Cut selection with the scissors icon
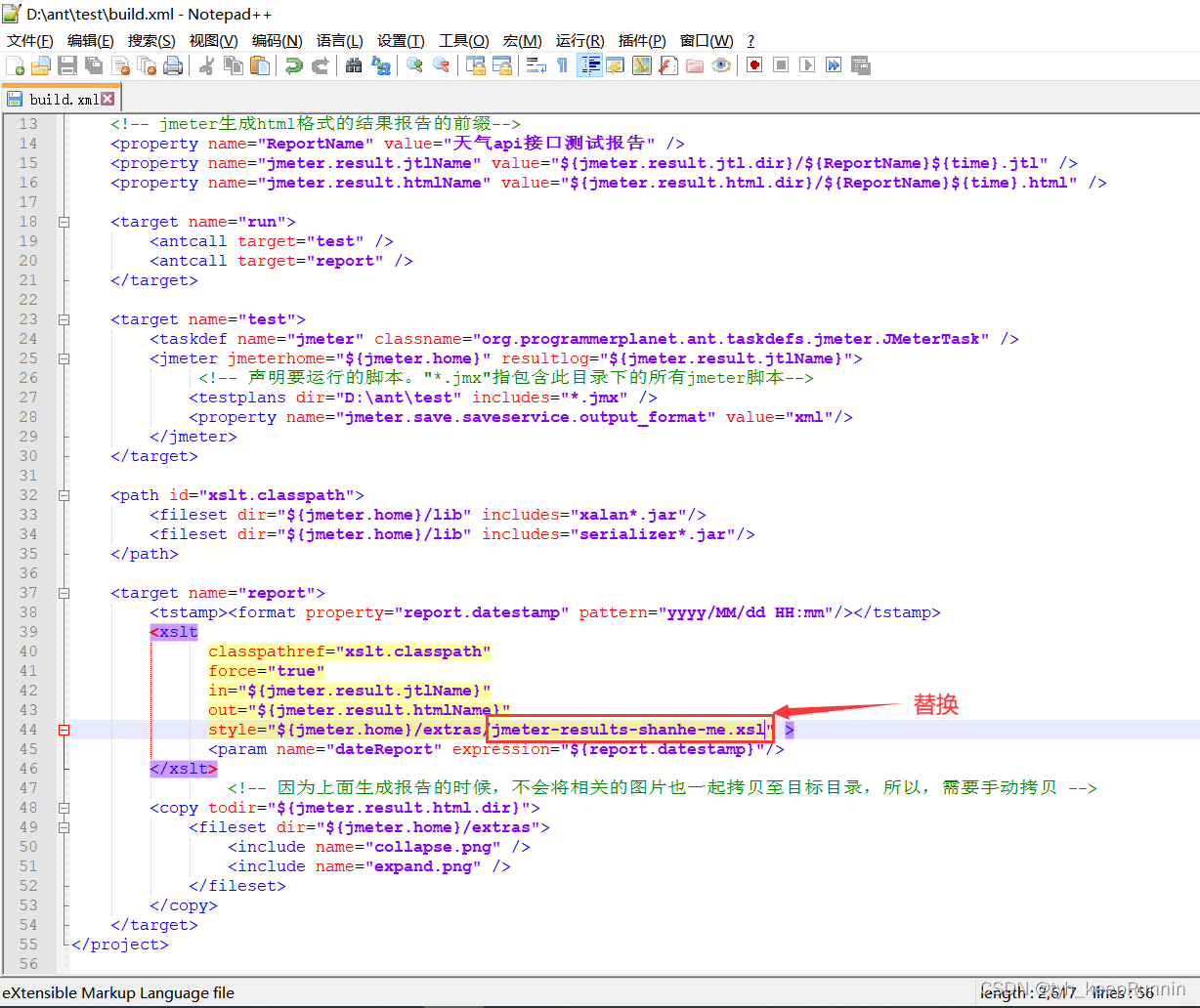The image size is (1200, 1008). (x=207, y=65)
